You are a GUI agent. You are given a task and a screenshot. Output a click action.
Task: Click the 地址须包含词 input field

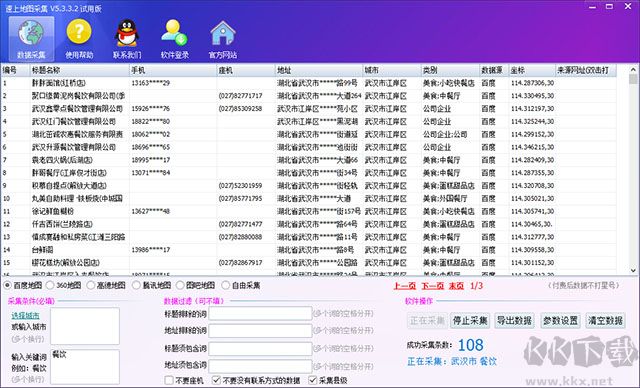(260, 366)
